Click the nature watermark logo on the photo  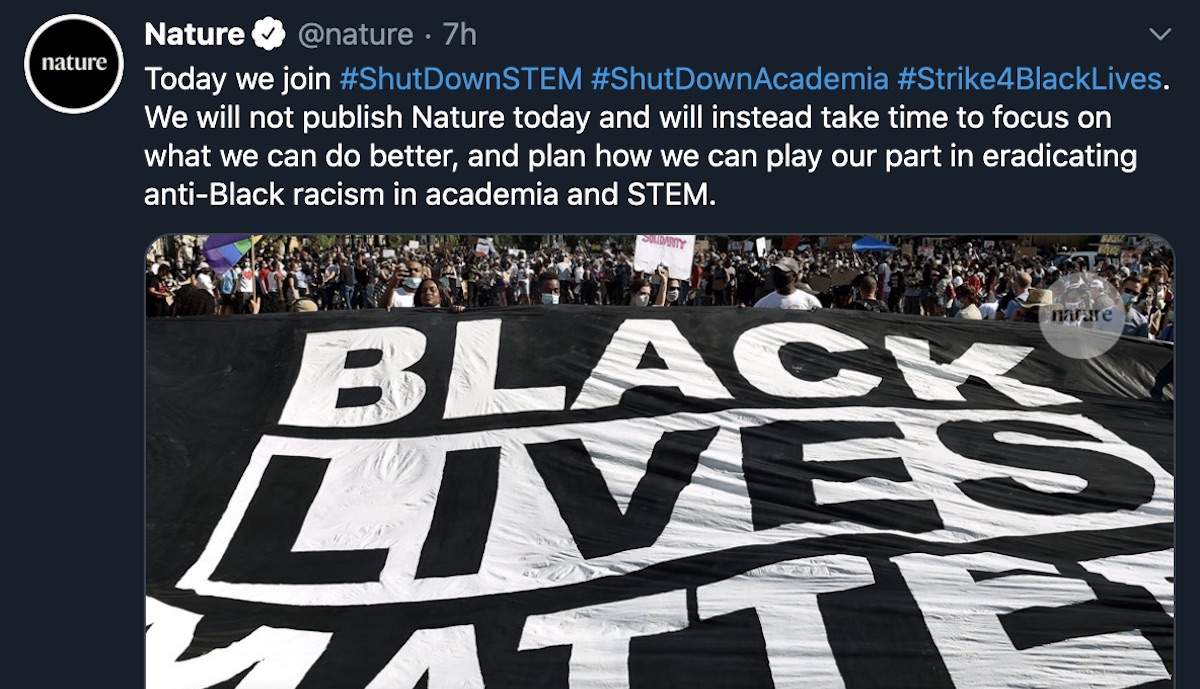click(1082, 316)
